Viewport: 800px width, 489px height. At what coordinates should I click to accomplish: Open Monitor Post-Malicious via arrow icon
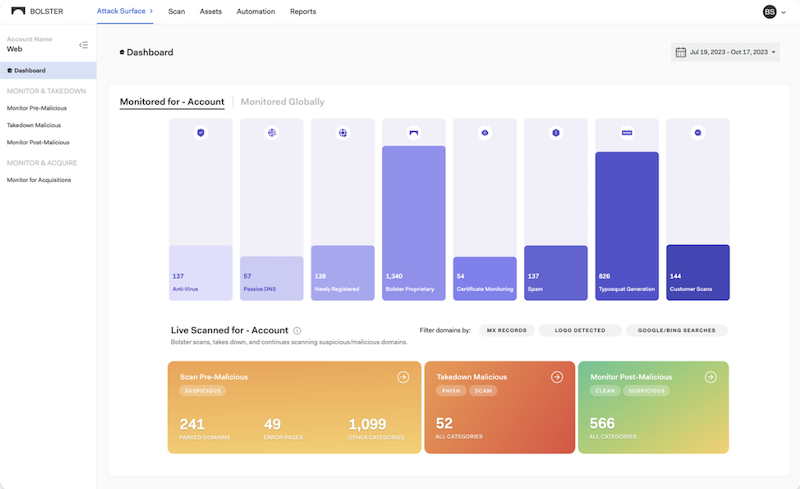coord(711,377)
